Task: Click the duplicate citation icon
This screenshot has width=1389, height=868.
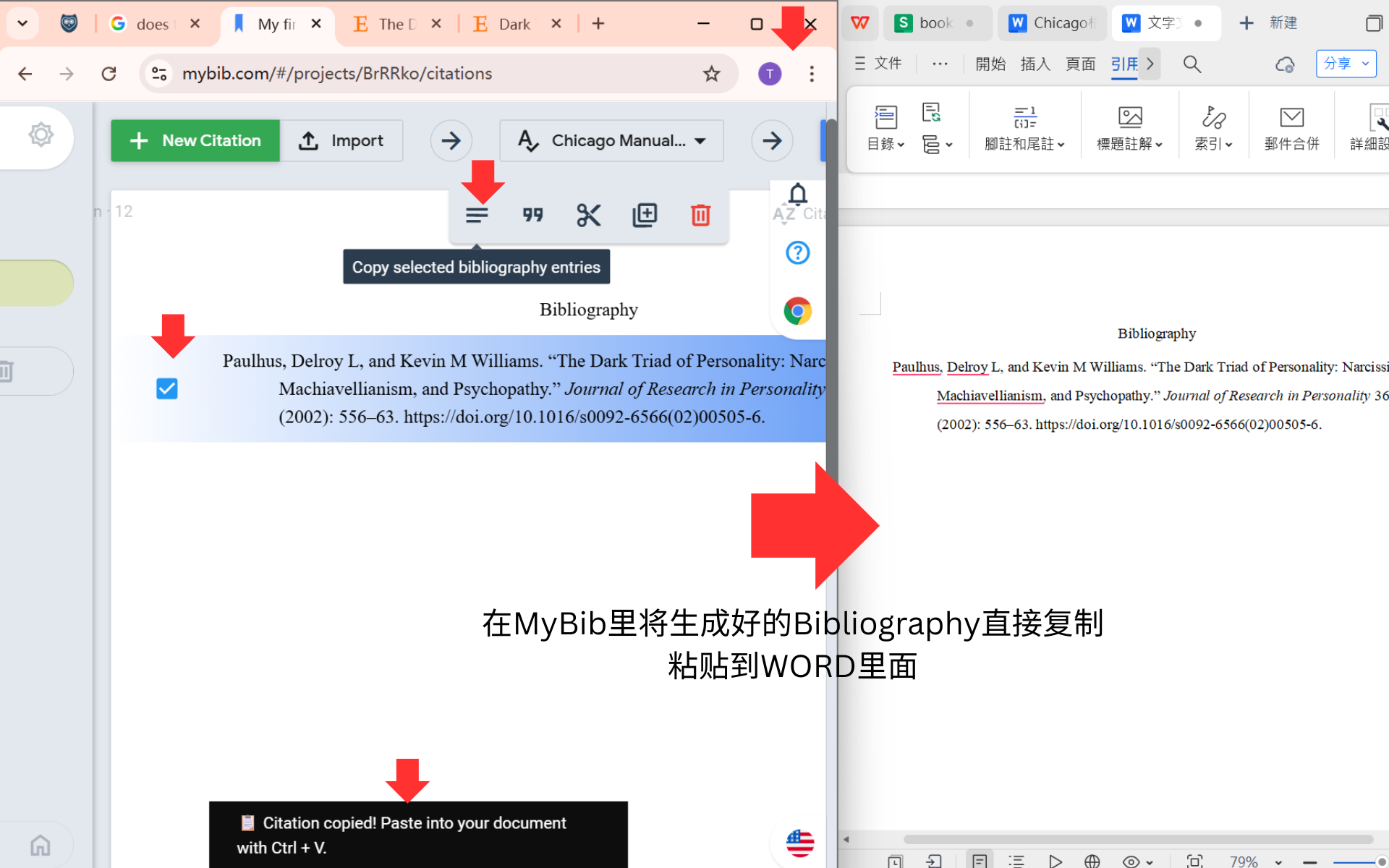Action: click(x=644, y=215)
